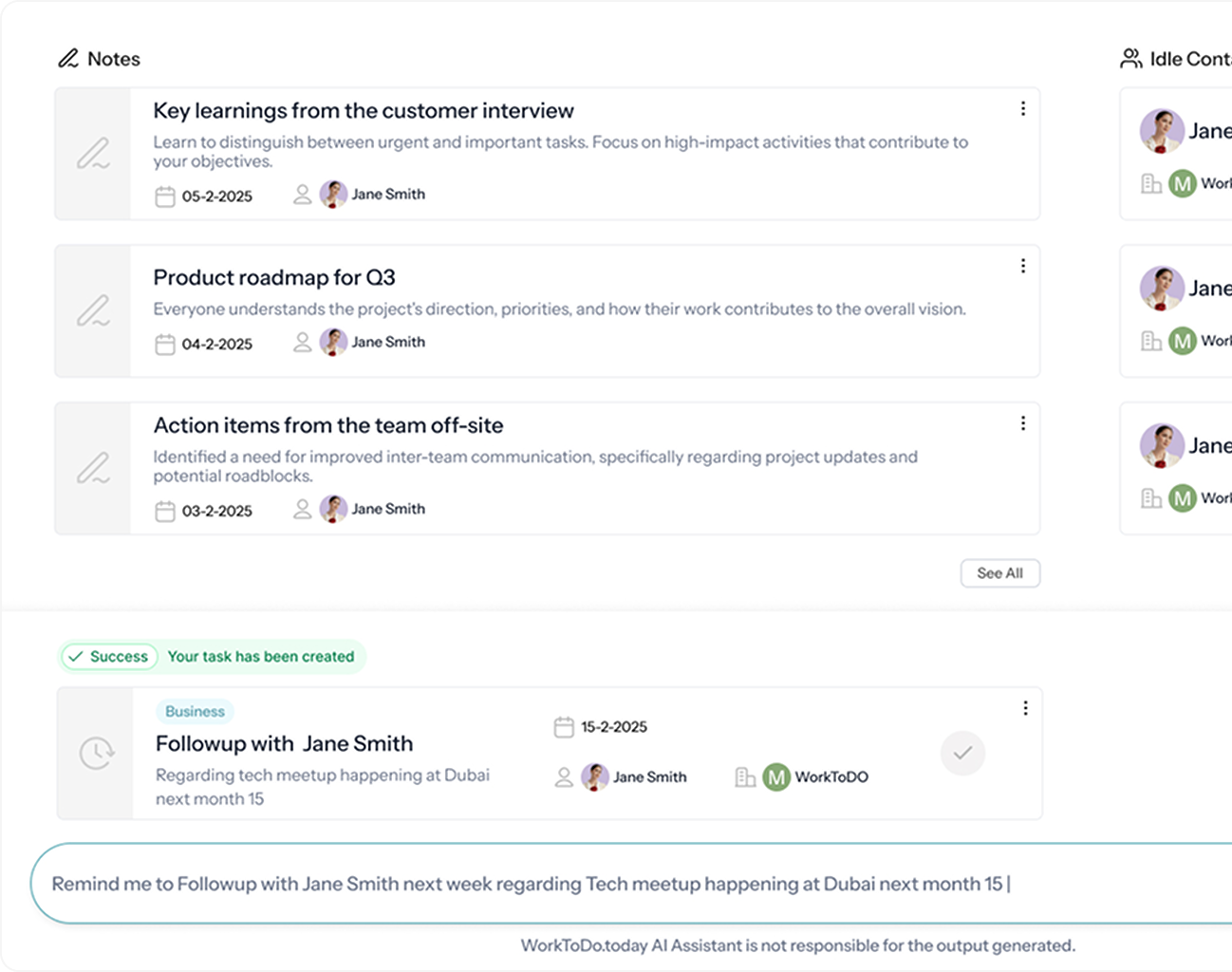1232x972 pixels.
Task: Click Jane Smith avatar in Followup task
Action: (x=595, y=776)
